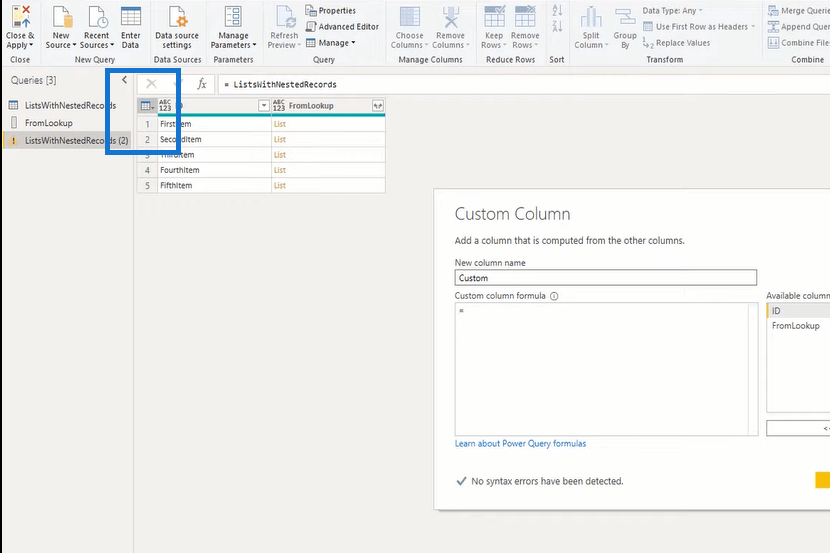830x553 pixels.
Task: Click Remove Rows
Action: click(525, 26)
